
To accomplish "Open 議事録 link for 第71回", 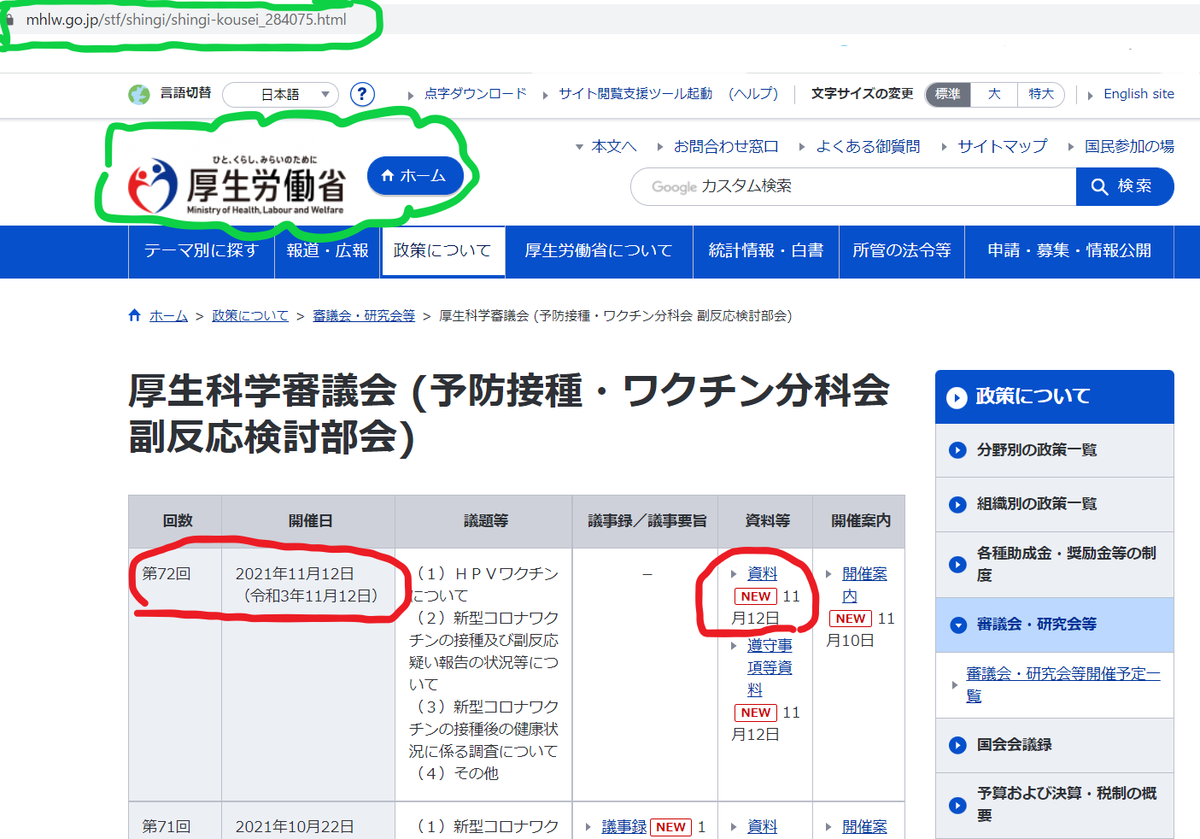I will 625,827.
